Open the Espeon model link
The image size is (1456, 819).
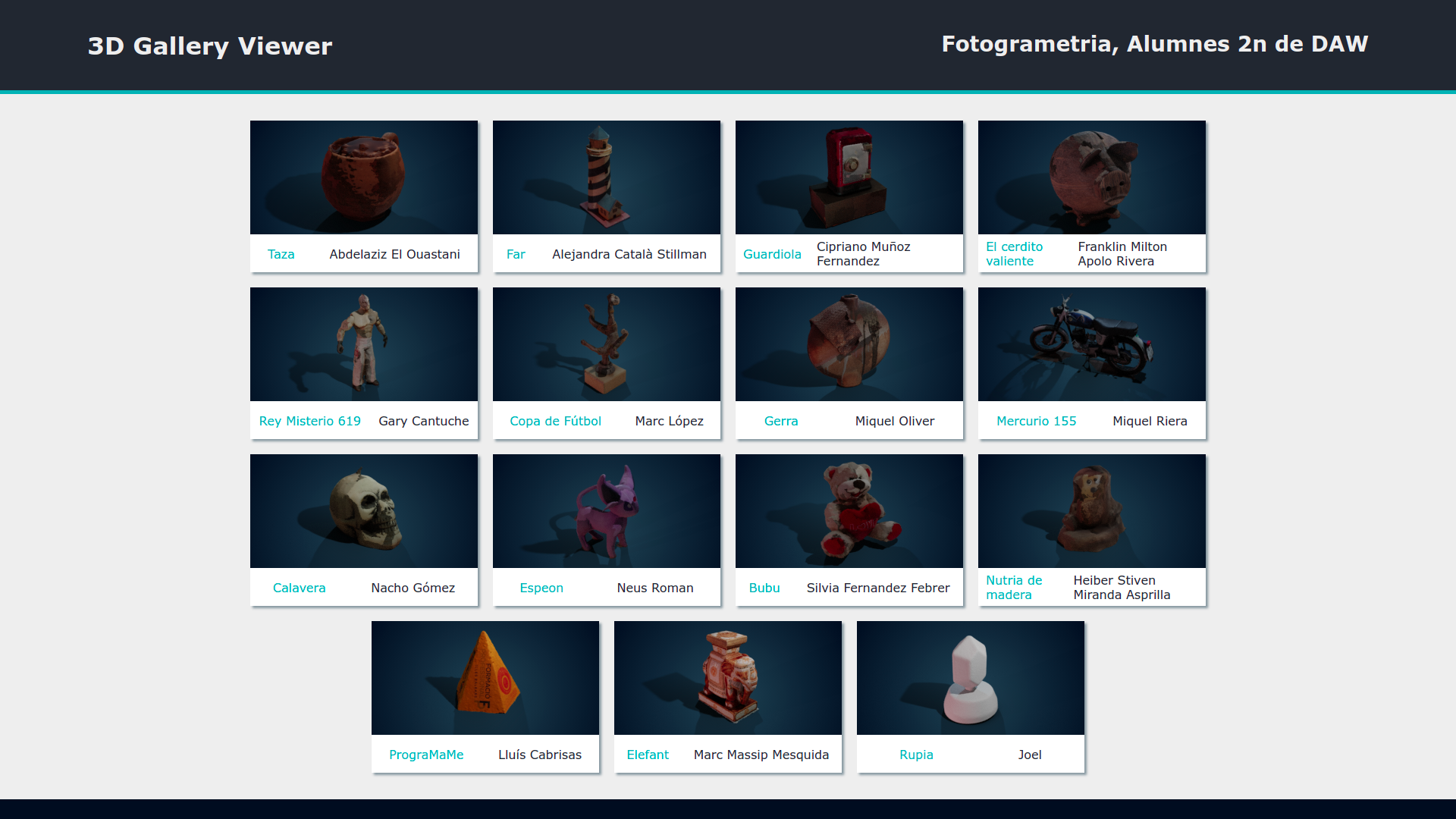[x=541, y=588]
